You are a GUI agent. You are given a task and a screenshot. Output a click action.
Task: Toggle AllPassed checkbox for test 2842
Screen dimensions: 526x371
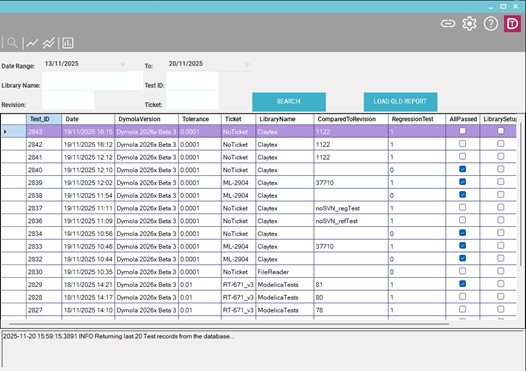463,144
